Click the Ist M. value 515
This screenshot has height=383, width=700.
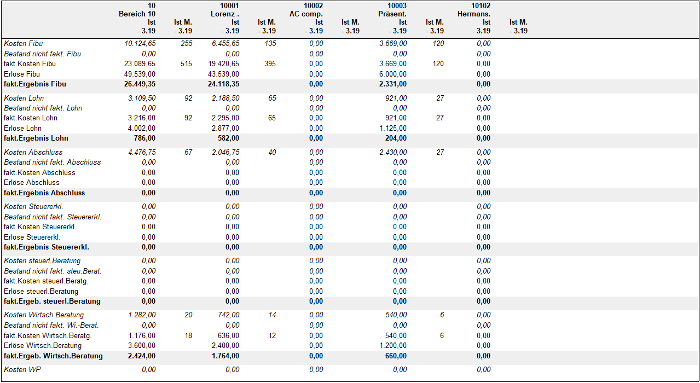point(187,64)
